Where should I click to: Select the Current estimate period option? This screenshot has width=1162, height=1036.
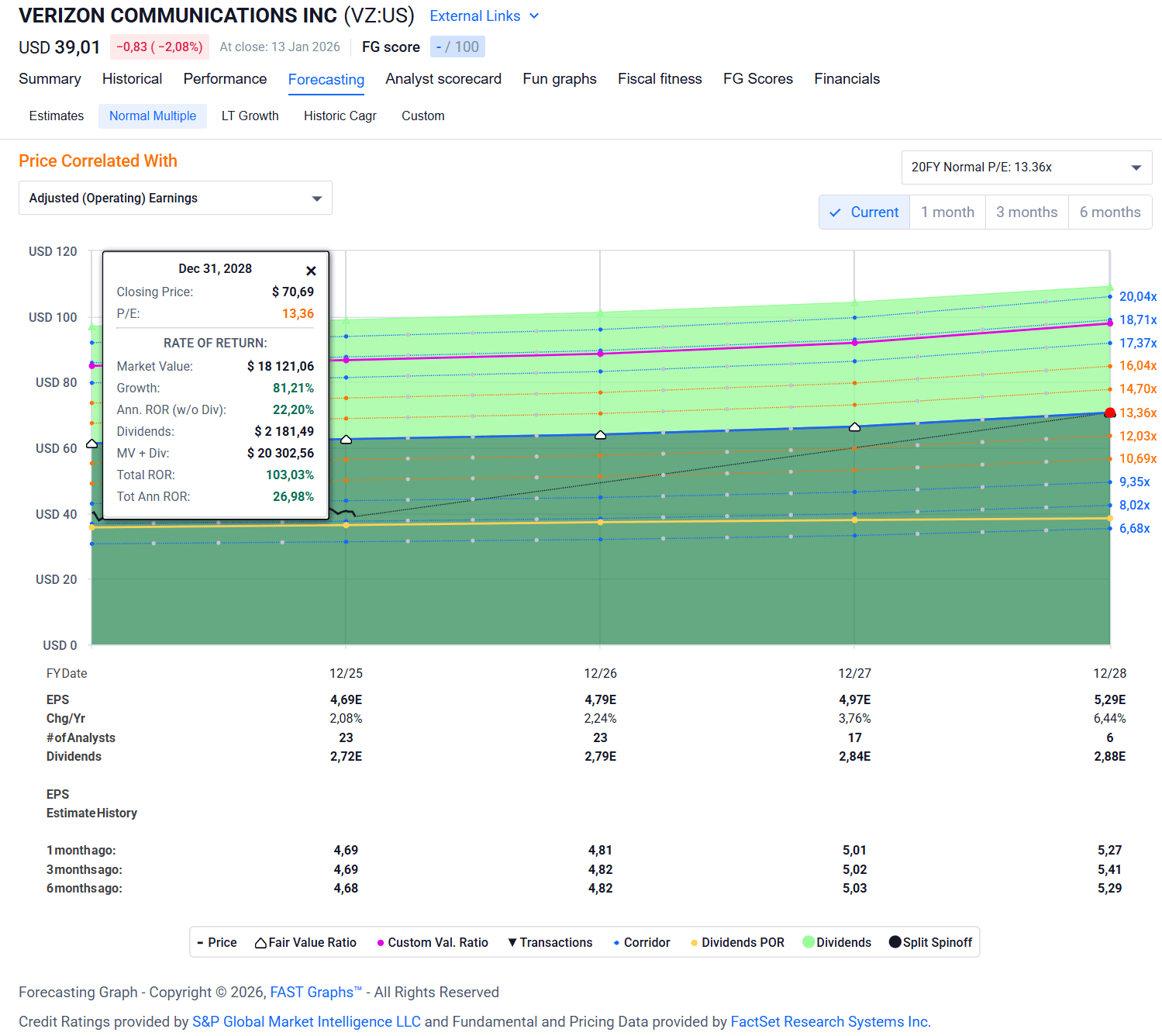pyautogui.click(x=864, y=212)
